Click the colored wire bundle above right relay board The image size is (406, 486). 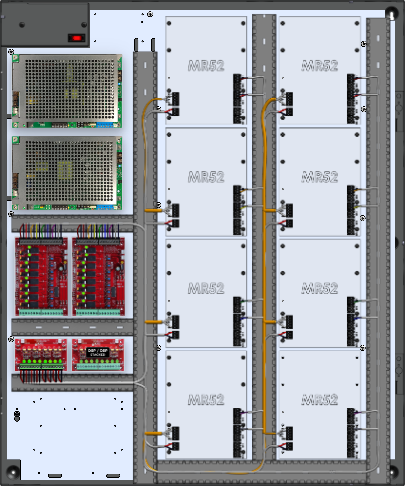(x=98, y=231)
